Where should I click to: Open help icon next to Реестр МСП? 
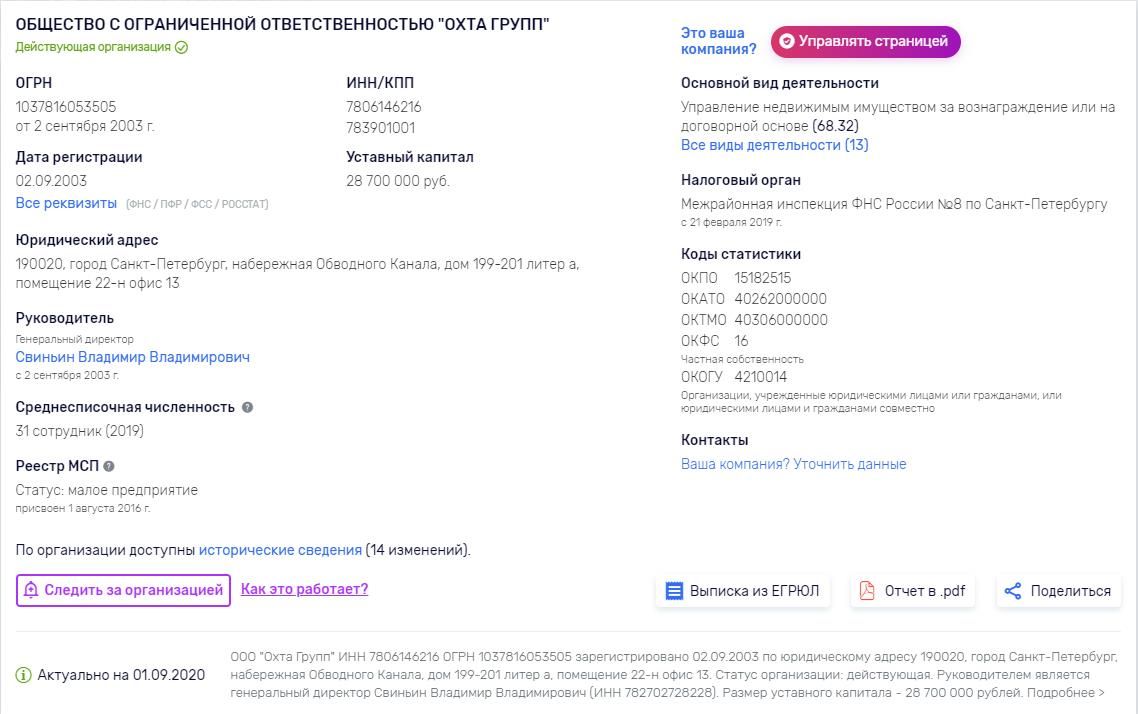pos(109,466)
